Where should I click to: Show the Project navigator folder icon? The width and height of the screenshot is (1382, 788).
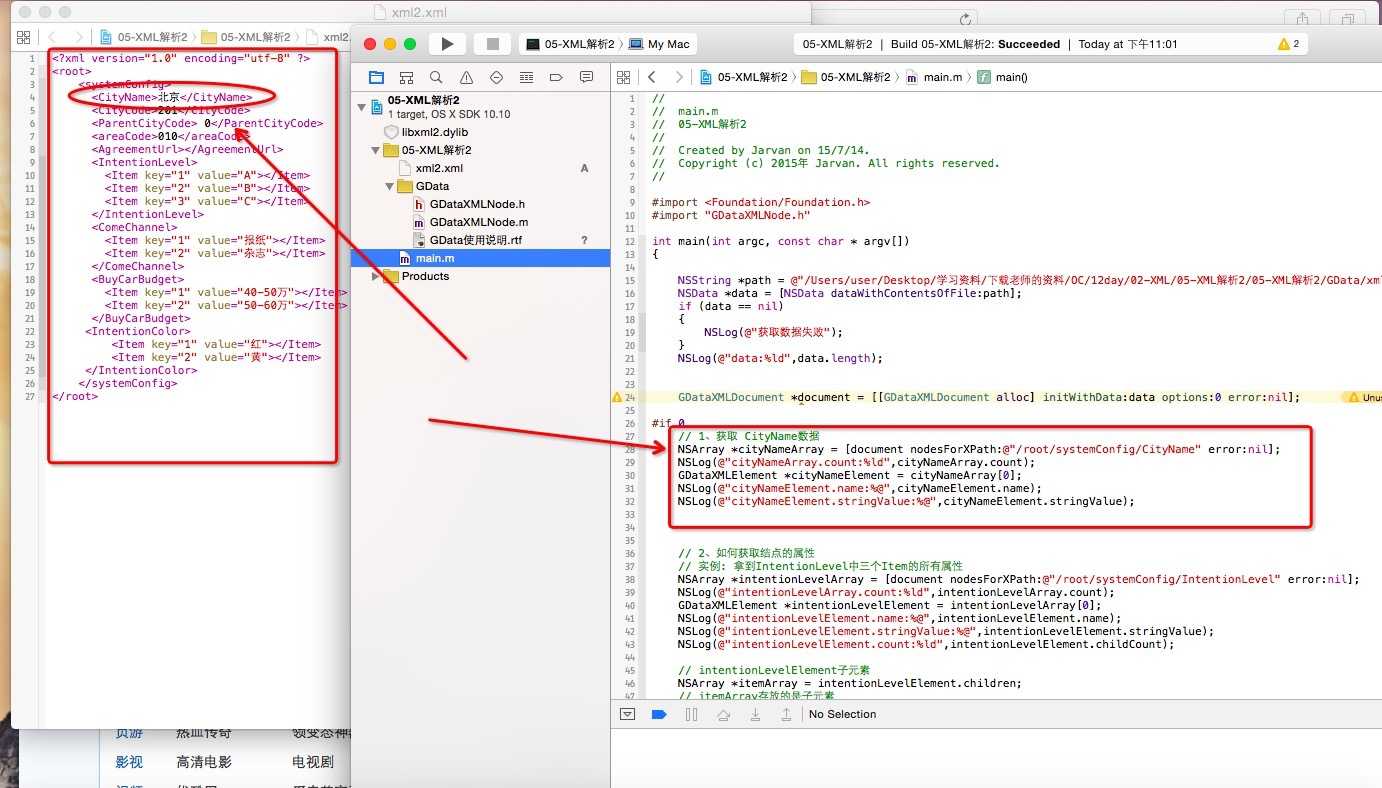coord(376,77)
